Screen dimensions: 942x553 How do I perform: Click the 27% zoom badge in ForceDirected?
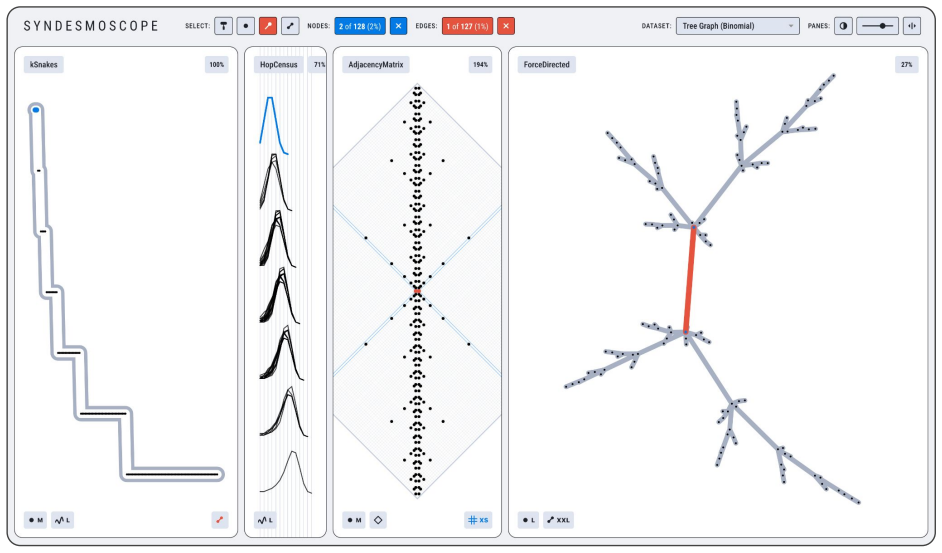pos(907,64)
